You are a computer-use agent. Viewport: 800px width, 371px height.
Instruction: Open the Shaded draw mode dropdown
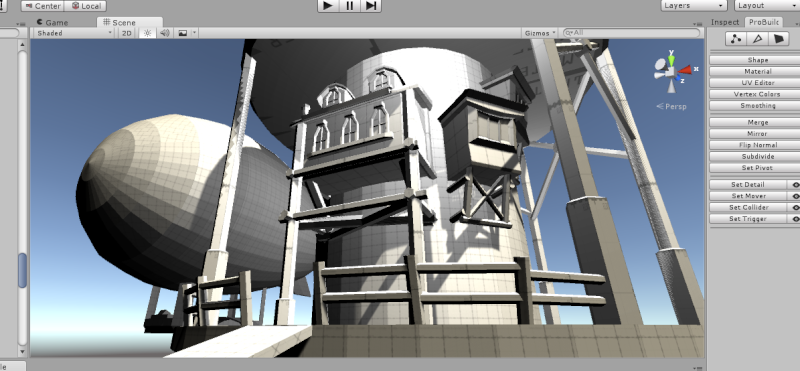[x=75, y=33]
